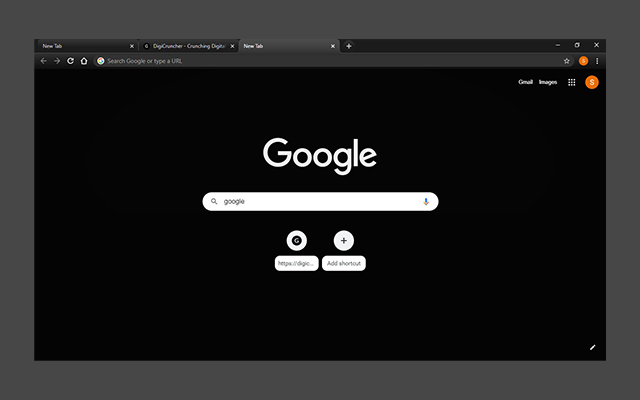Minimize the Chrome window
This screenshot has height=400, width=640.
tap(558, 45)
